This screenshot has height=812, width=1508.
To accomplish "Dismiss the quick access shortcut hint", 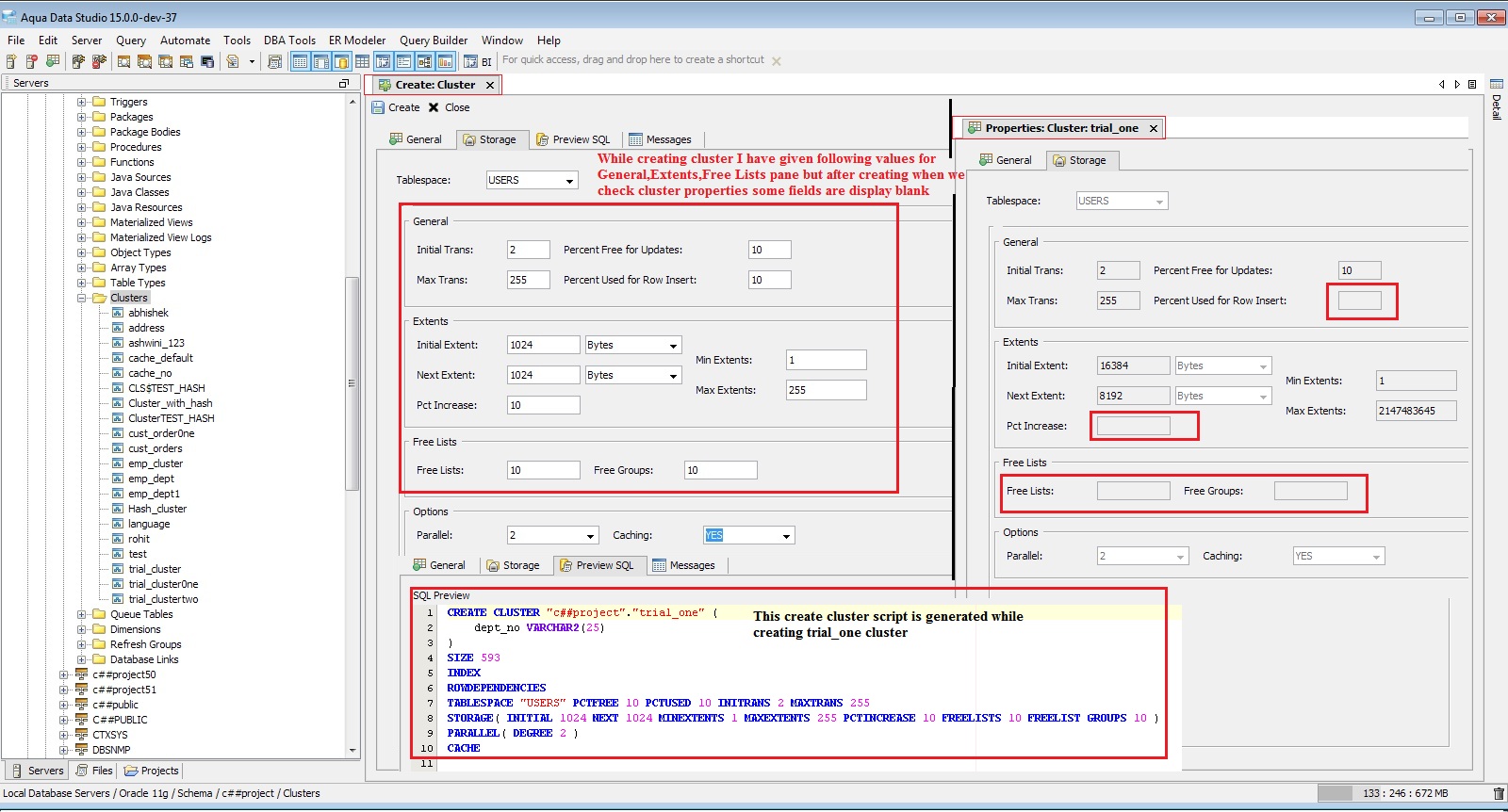I will tap(777, 61).
